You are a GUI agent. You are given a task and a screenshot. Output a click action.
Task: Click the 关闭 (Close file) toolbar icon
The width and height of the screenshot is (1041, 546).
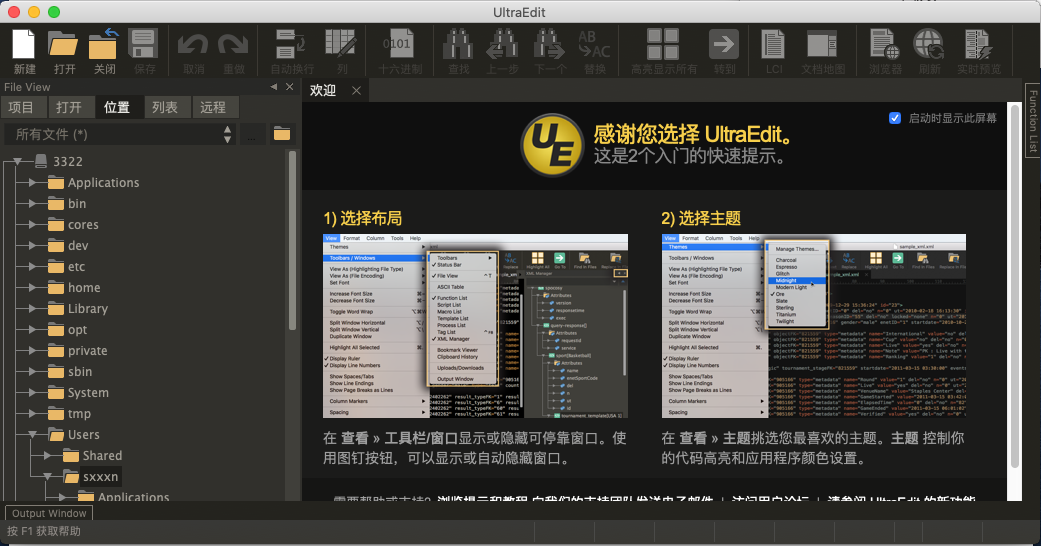point(104,45)
